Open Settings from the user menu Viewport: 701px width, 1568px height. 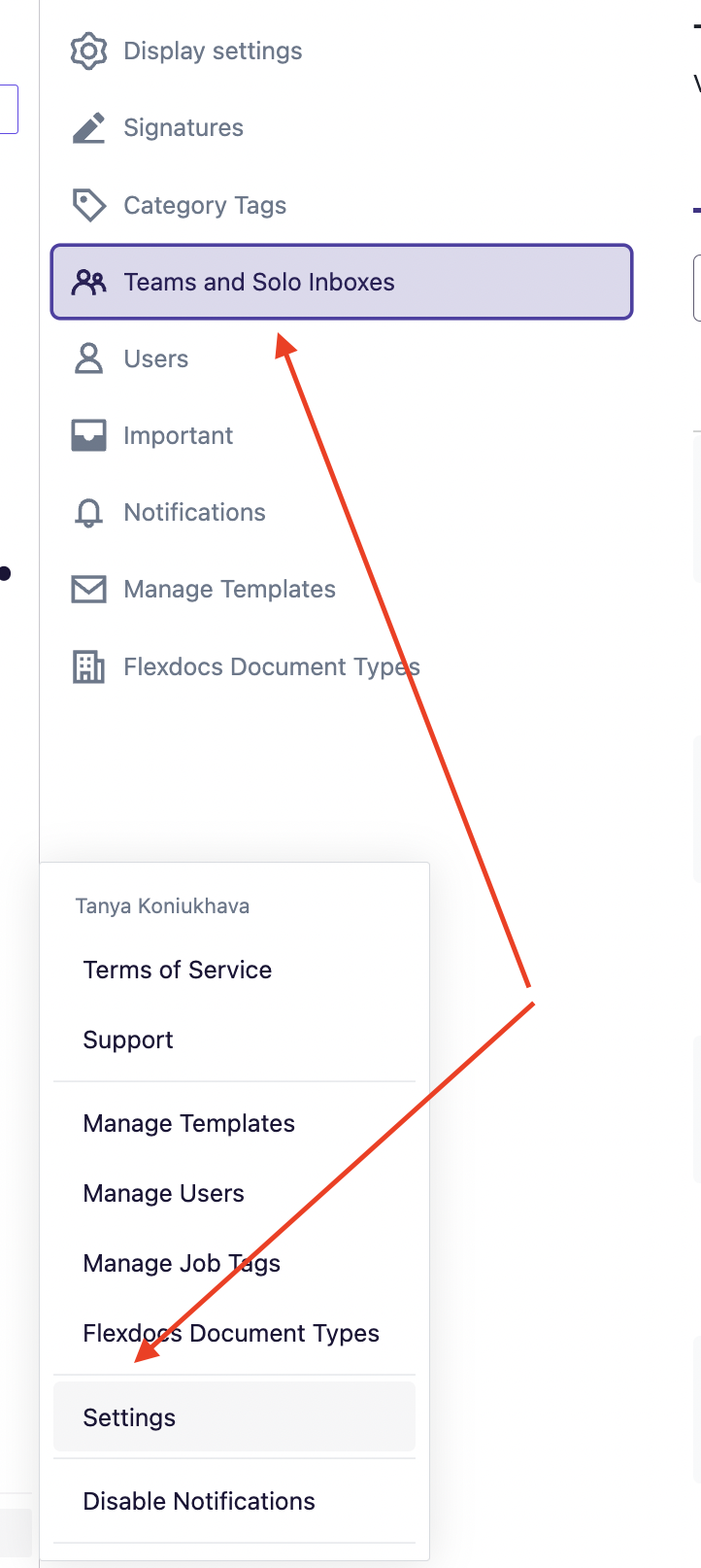(234, 1417)
